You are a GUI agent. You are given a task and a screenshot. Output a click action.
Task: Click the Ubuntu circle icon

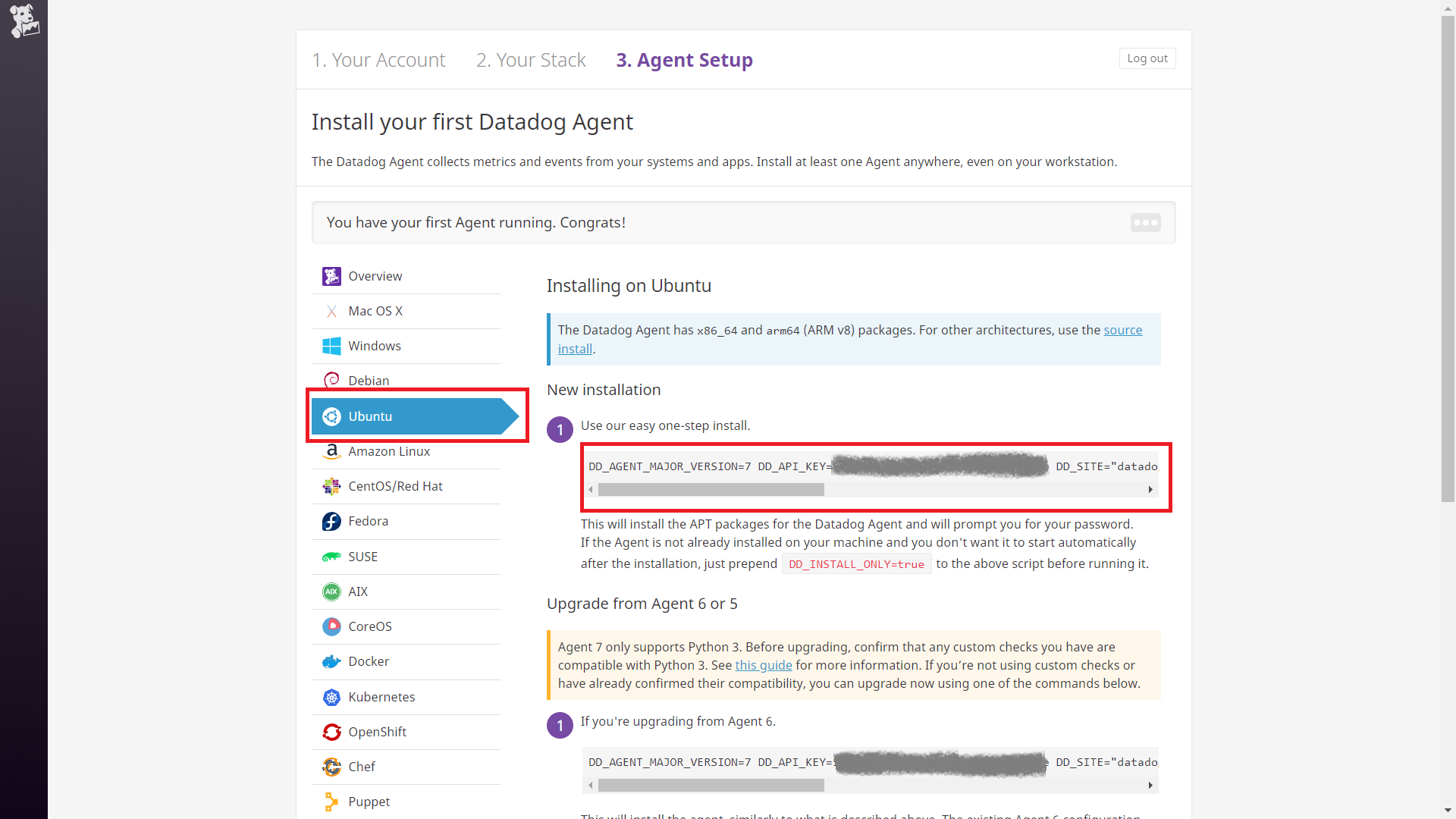[x=331, y=416]
